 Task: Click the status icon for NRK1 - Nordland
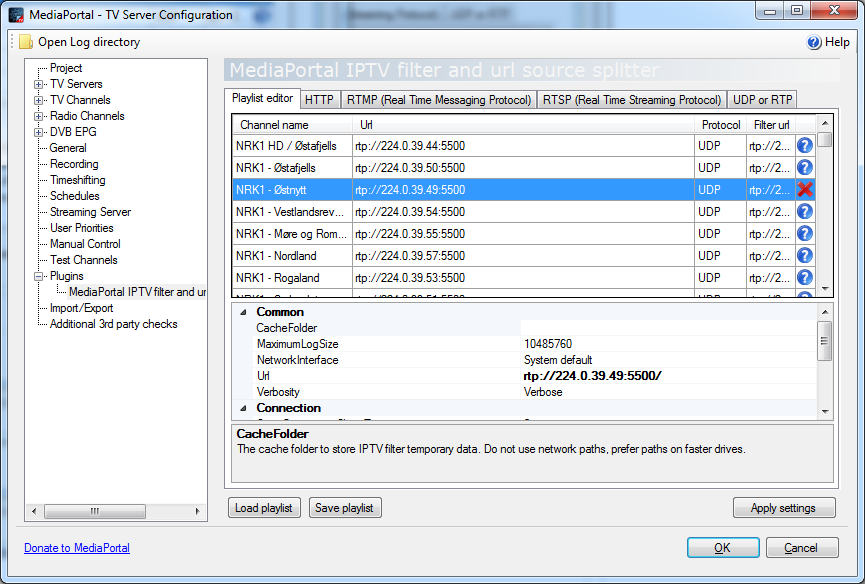[805, 256]
